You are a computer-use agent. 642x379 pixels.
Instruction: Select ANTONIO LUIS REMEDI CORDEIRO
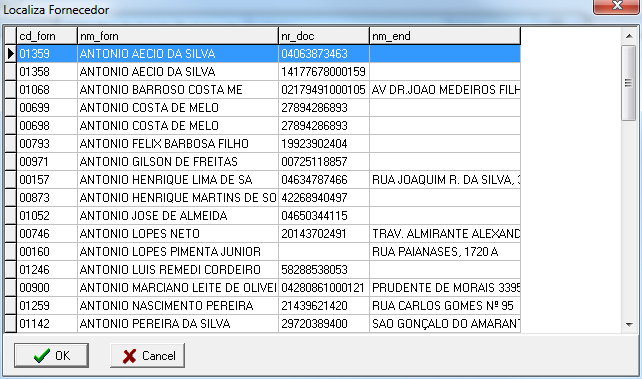(170, 270)
